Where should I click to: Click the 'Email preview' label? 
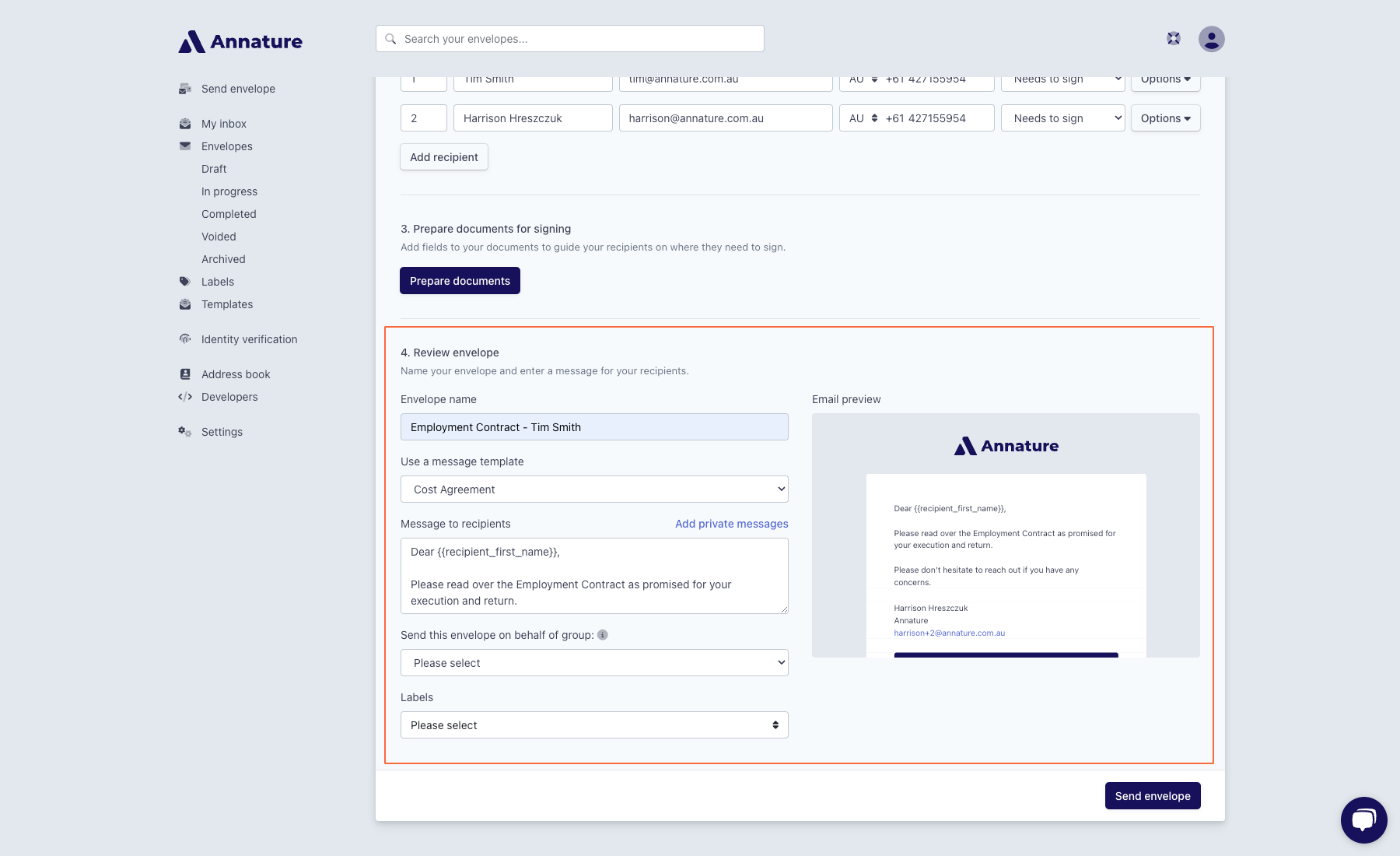tap(846, 399)
